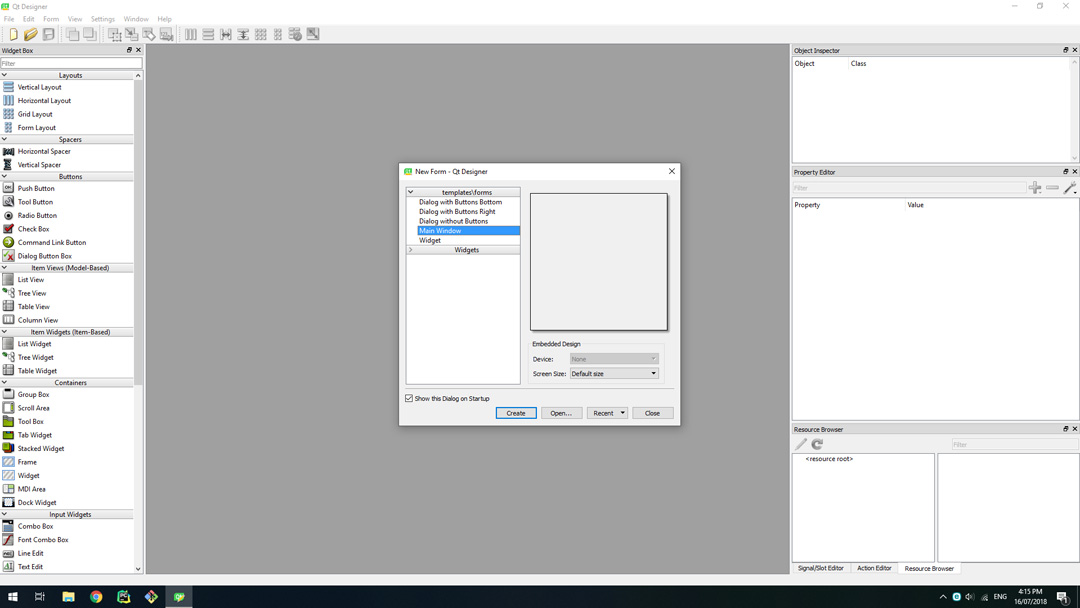Toggle Show this Dialog on Startup checkbox
The height and width of the screenshot is (608, 1080).
(409, 398)
